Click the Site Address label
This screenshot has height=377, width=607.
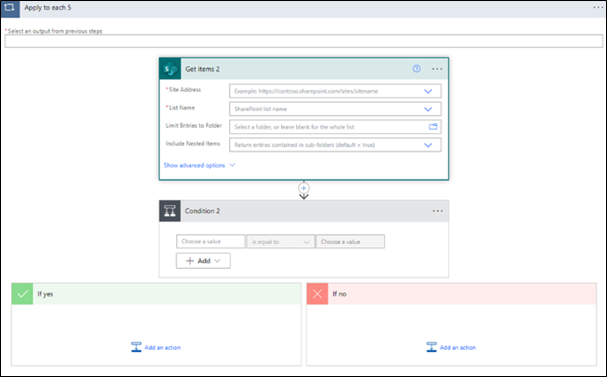click(185, 90)
